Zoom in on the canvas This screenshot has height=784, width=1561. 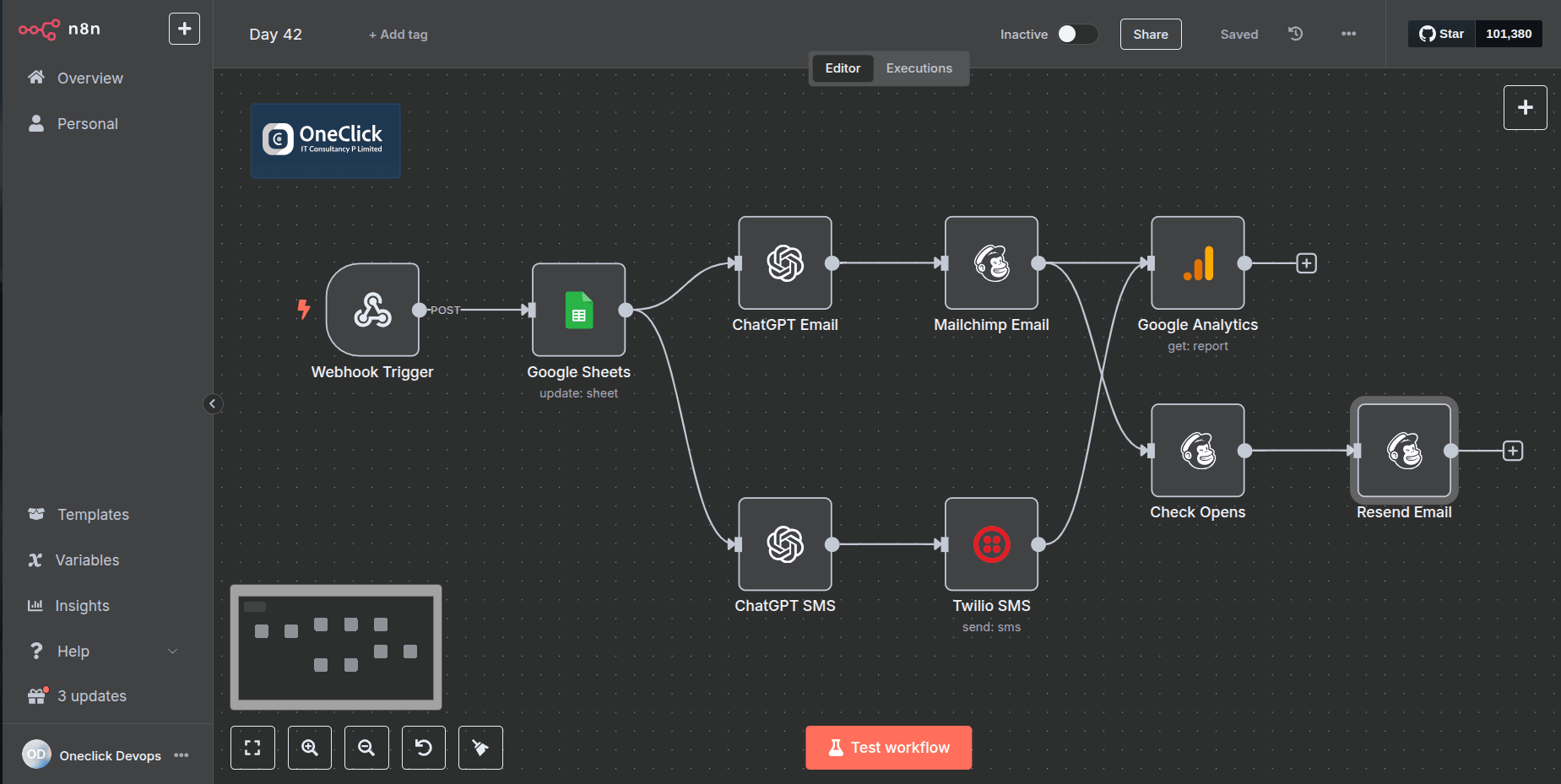point(310,748)
